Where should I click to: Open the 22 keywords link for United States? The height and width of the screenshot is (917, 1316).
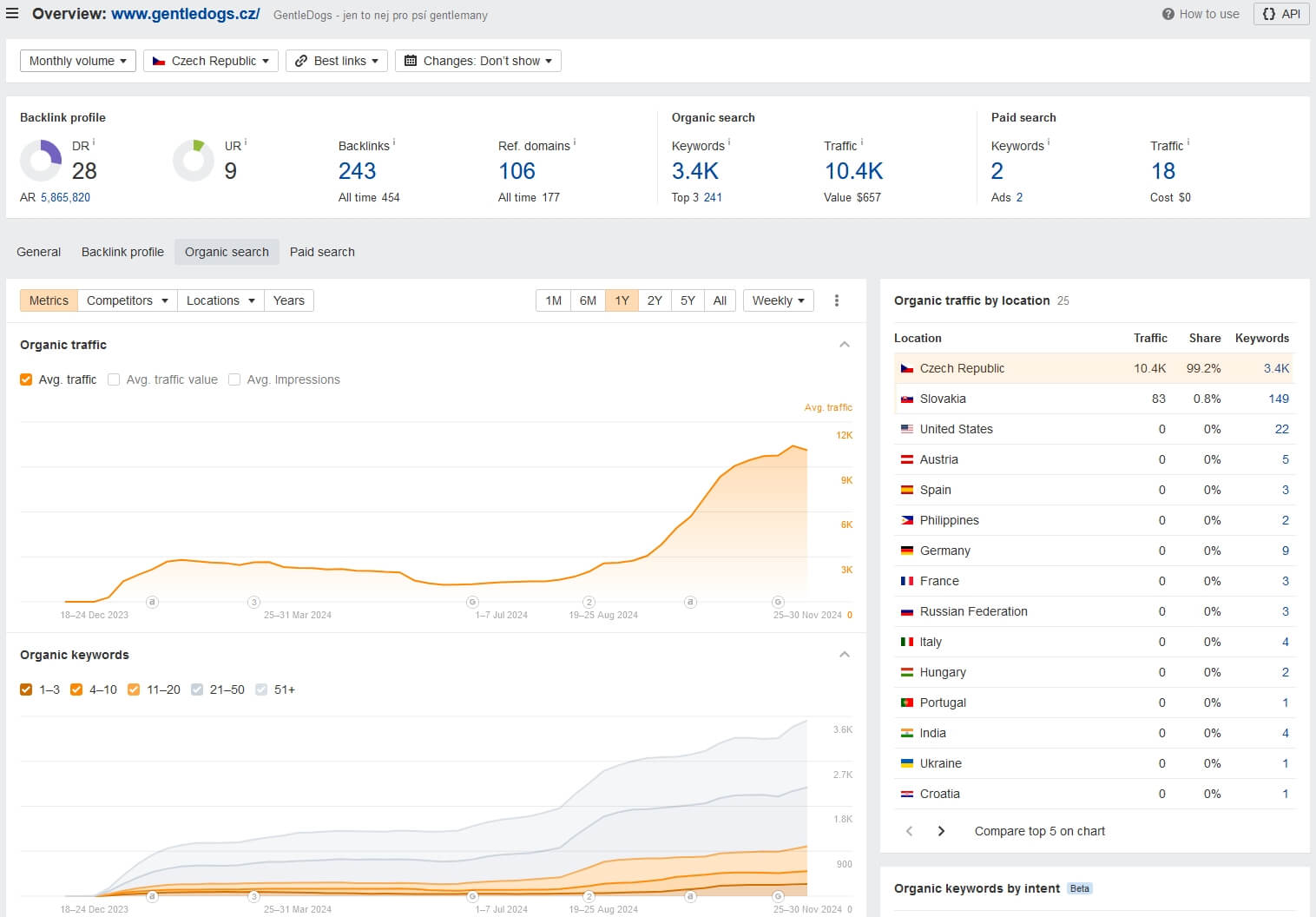point(1282,429)
